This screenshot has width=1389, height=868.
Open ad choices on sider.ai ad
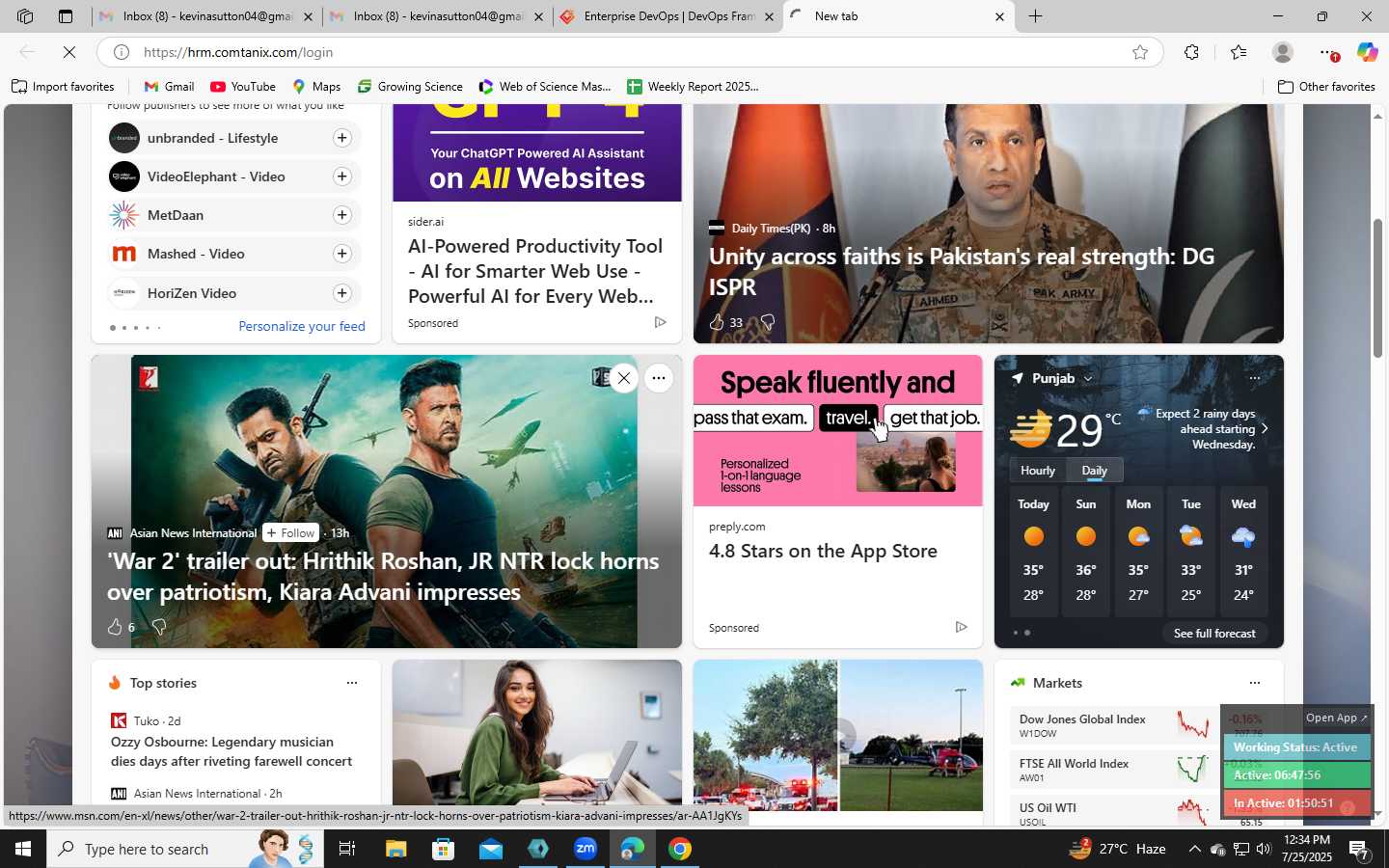(x=660, y=322)
